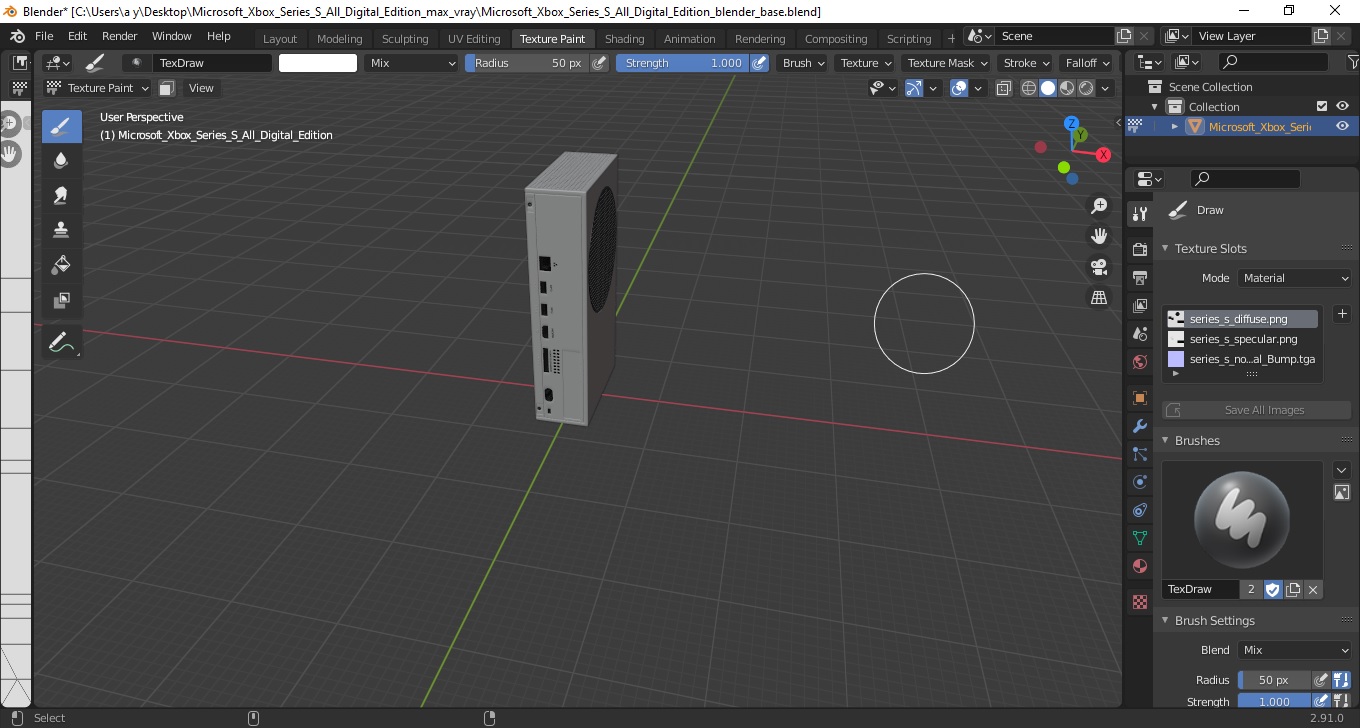The width and height of the screenshot is (1360, 728).
Task: Click the zoom magnifier in the viewport
Action: point(1099,206)
